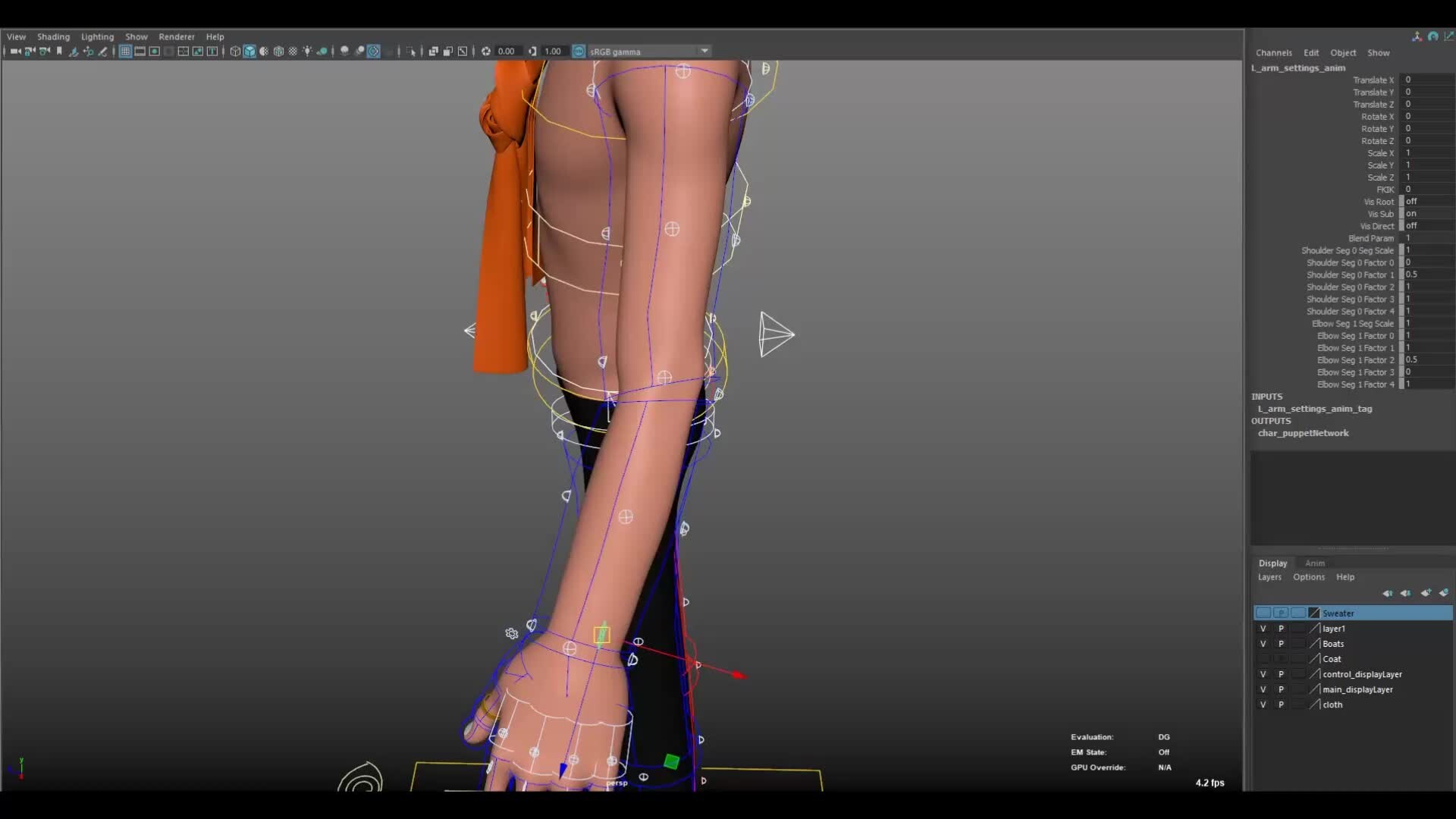
Task: Toggle visibility of the Boats layer
Action: pyautogui.click(x=1263, y=644)
